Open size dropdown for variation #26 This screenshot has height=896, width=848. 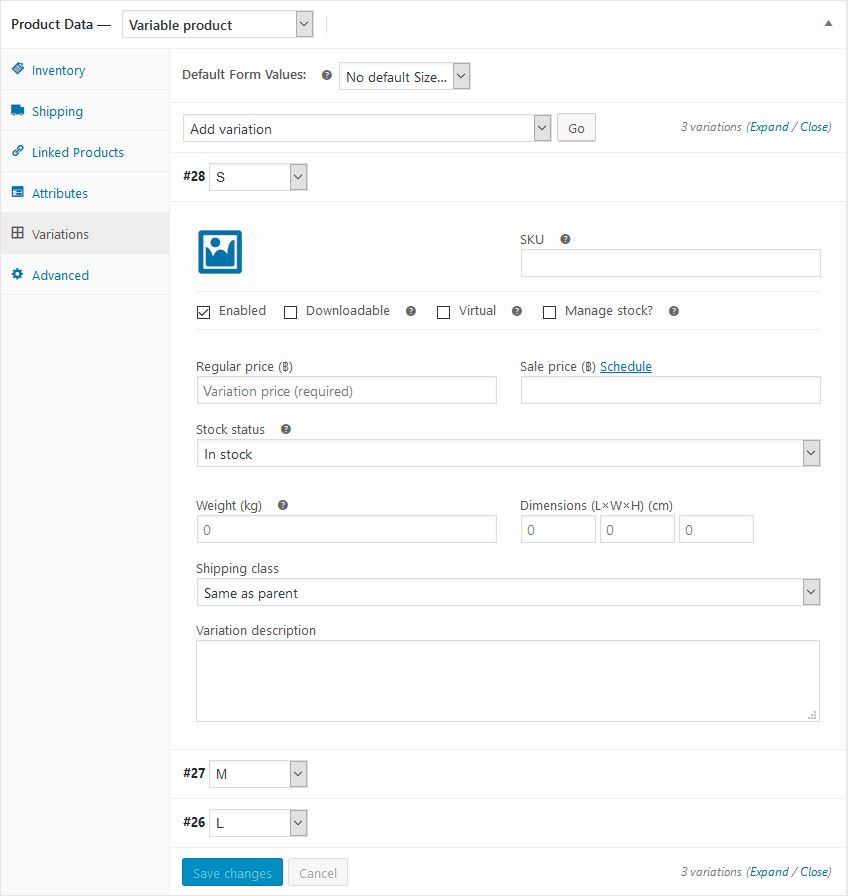click(258, 823)
